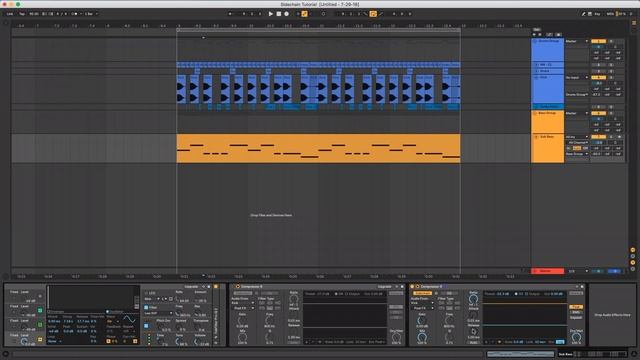Select RMS mode in second Compressor
The image size is (640, 360).
576,312
